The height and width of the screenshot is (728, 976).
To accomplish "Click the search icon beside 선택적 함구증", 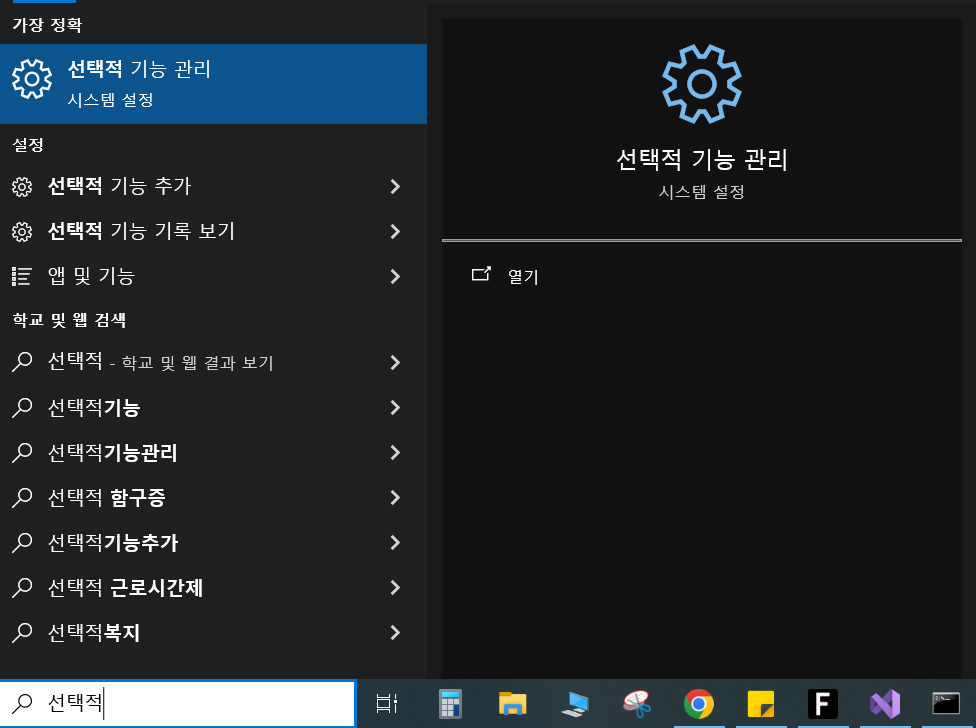I will (x=22, y=497).
